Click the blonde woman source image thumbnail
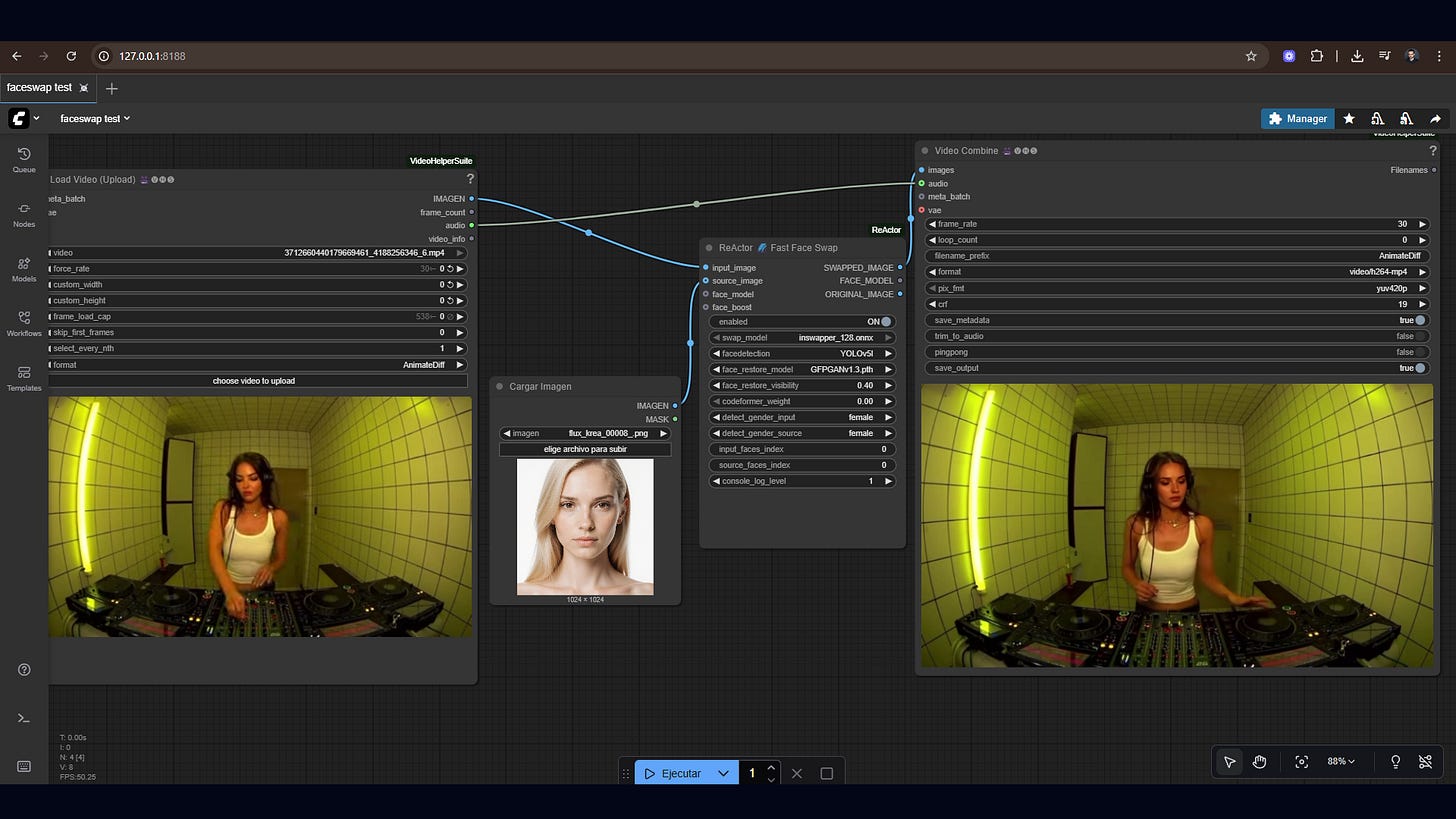Screen dimensions: 1456x819 coord(585,527)
